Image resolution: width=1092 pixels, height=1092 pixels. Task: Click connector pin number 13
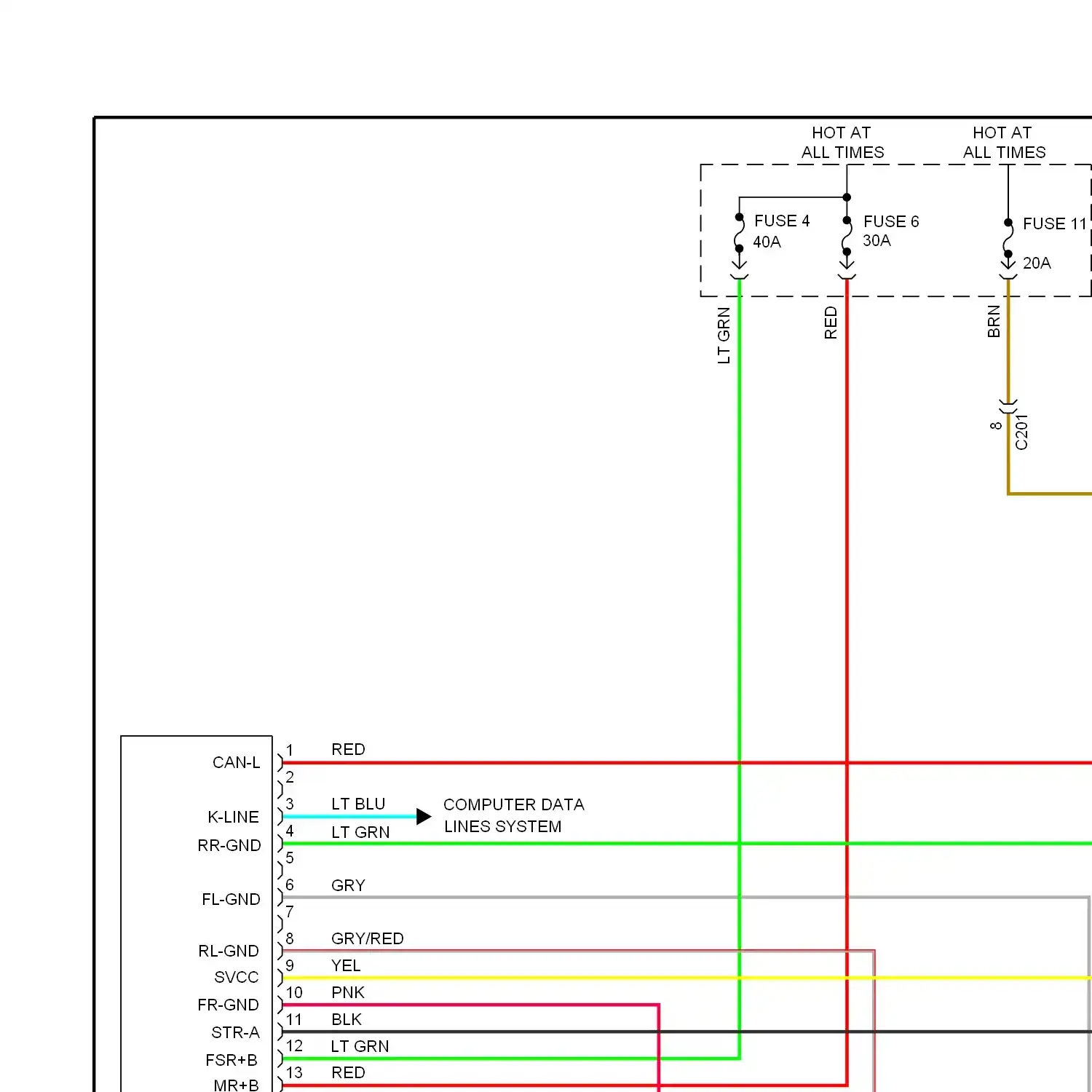click(x=294, y=1072)
